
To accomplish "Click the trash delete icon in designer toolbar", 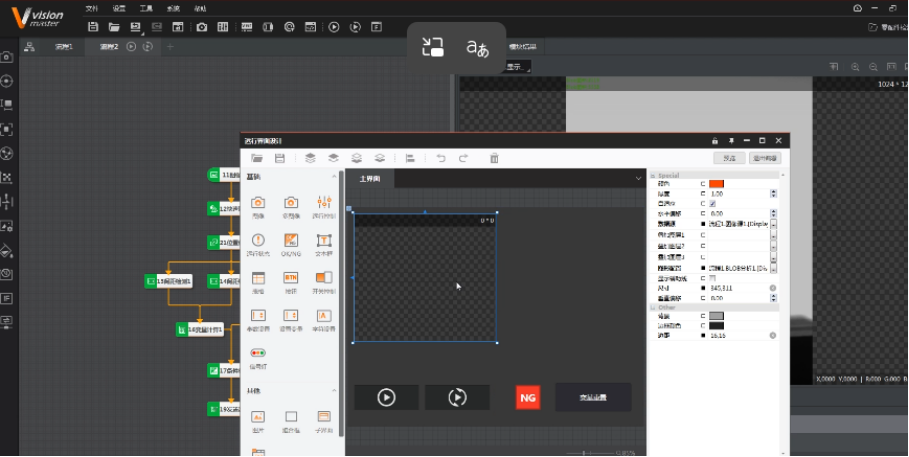I will [x=494, y=158].
